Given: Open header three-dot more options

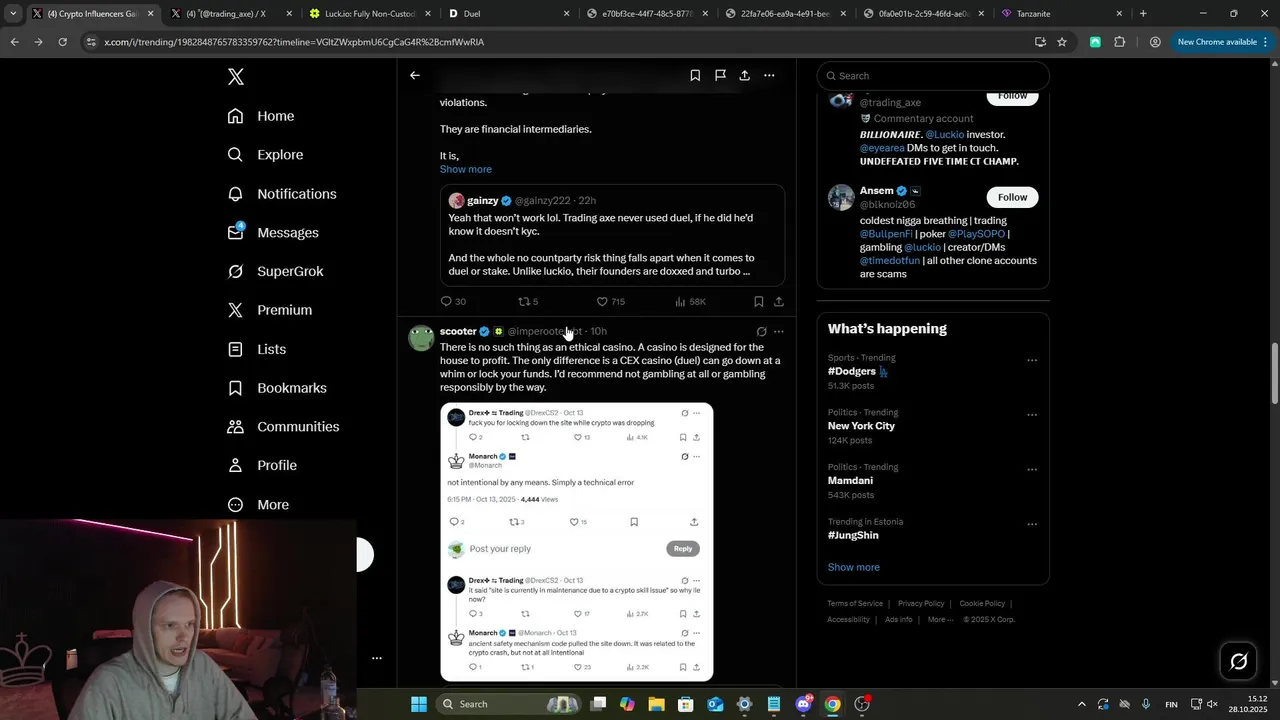Looking at the screenshot, I should coord(769,75).
